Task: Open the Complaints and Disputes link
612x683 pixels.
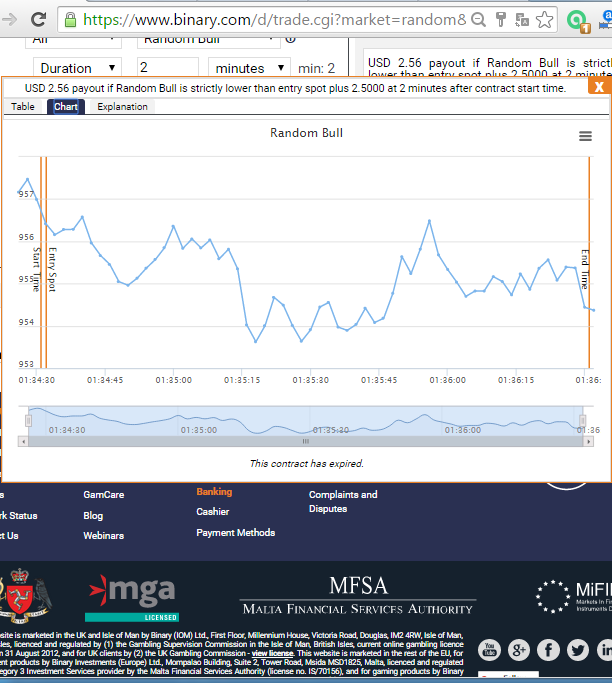Action: click(343, 502)
